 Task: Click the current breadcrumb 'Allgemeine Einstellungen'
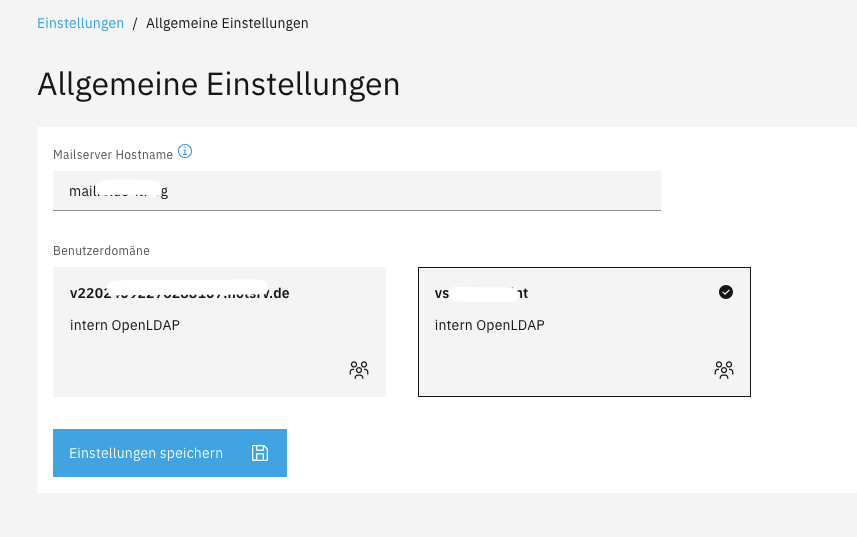tap(227, 23)
